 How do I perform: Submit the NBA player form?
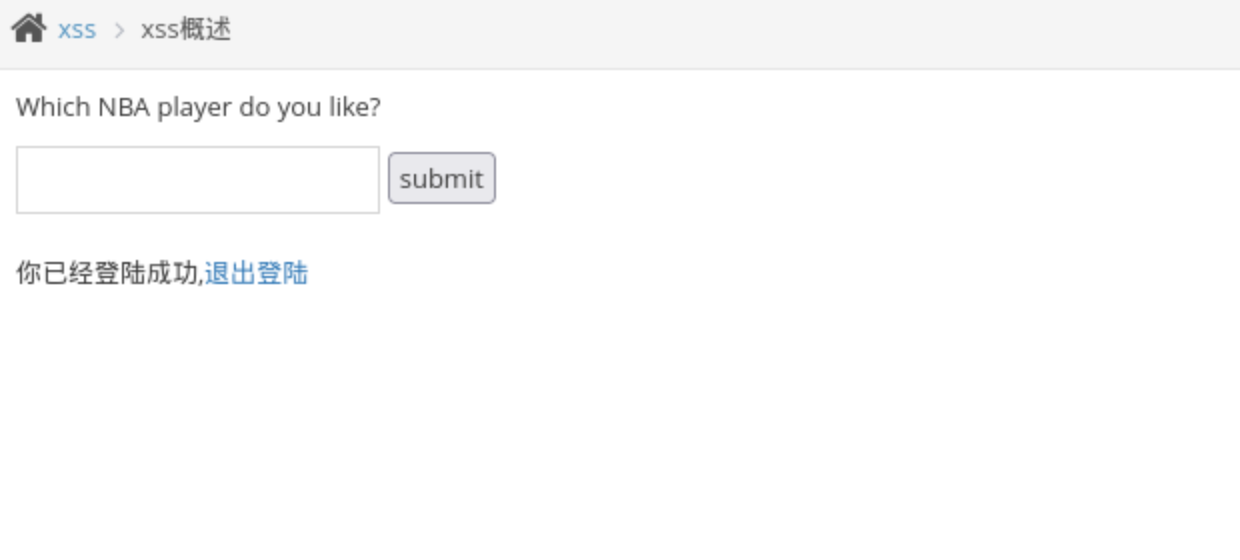(x=441, y=179)
